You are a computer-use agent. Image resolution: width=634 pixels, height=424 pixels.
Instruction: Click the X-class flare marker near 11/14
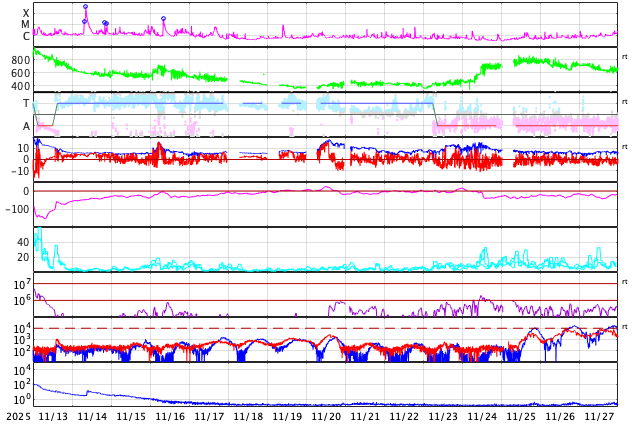(x=85, y=7)
